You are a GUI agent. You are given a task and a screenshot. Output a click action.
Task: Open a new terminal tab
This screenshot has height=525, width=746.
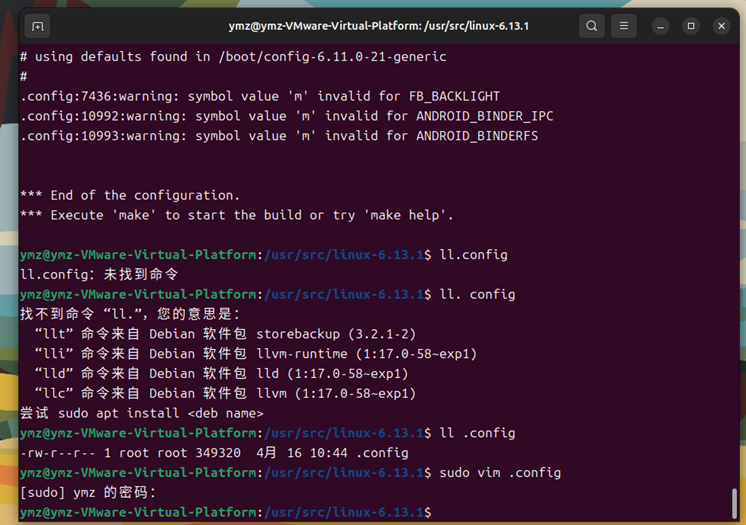pos(37,26)
